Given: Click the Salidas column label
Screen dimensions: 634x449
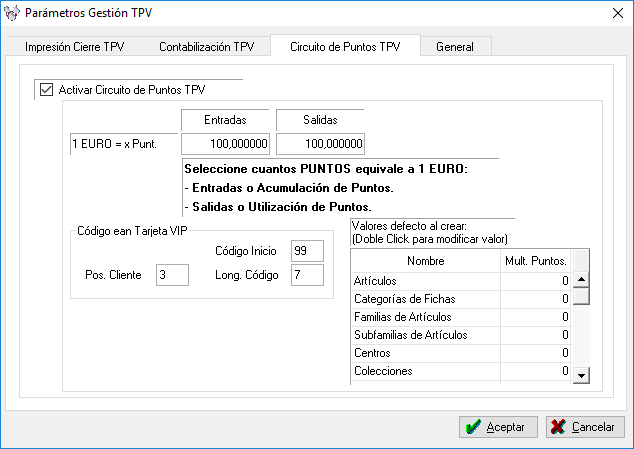Looking at the screenshot, I should (320, 120).
